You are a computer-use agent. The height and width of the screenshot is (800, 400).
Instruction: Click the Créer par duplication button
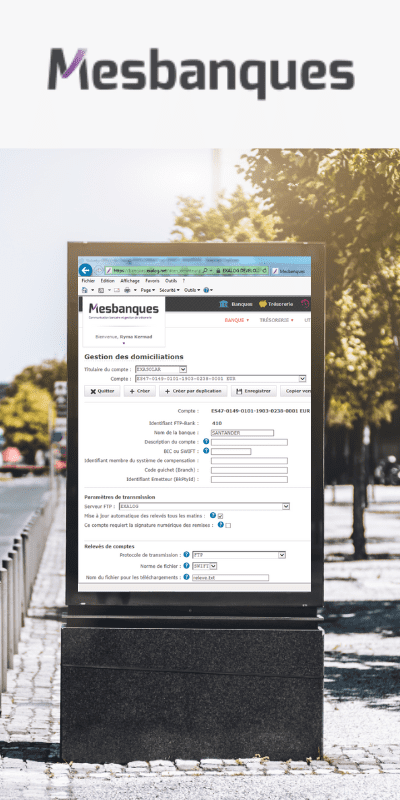tap(193, 391)
